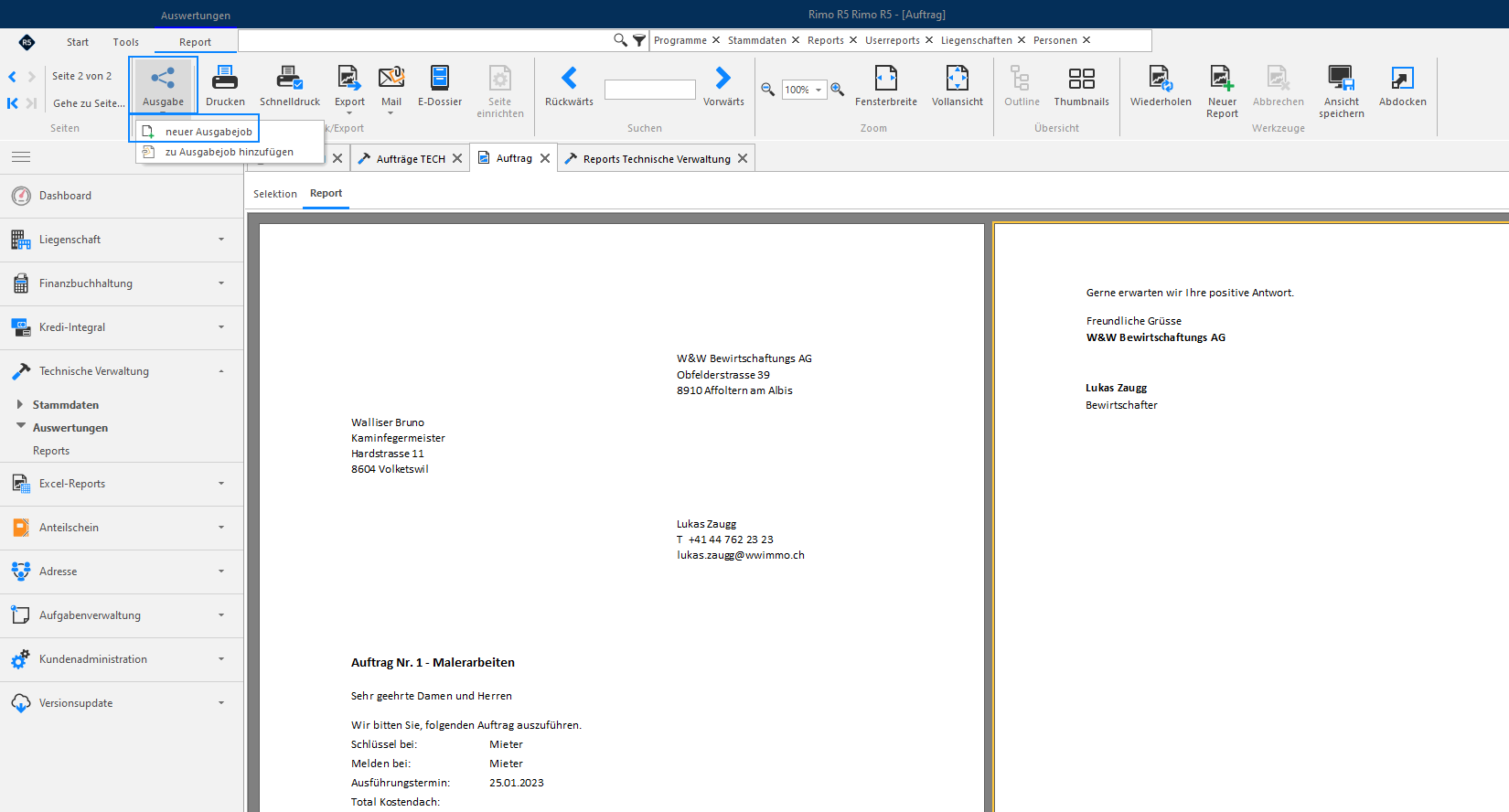
Task: Open the Export options
Action: tap(349, 90)
